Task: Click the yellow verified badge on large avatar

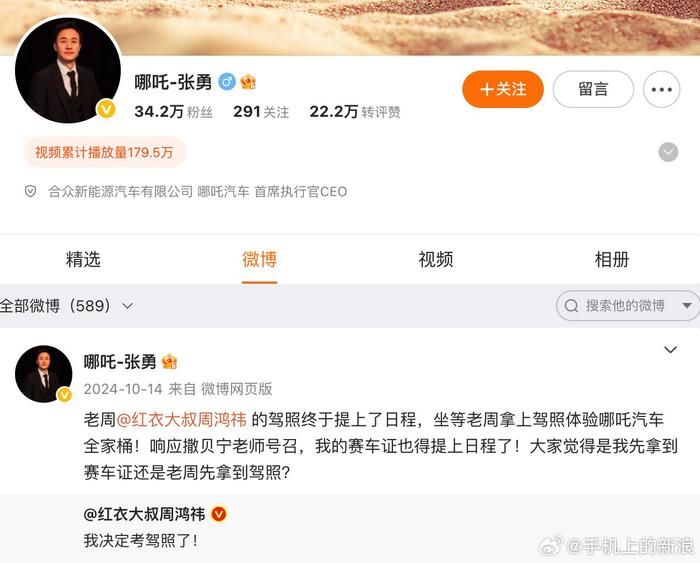Action: point(106,109)
